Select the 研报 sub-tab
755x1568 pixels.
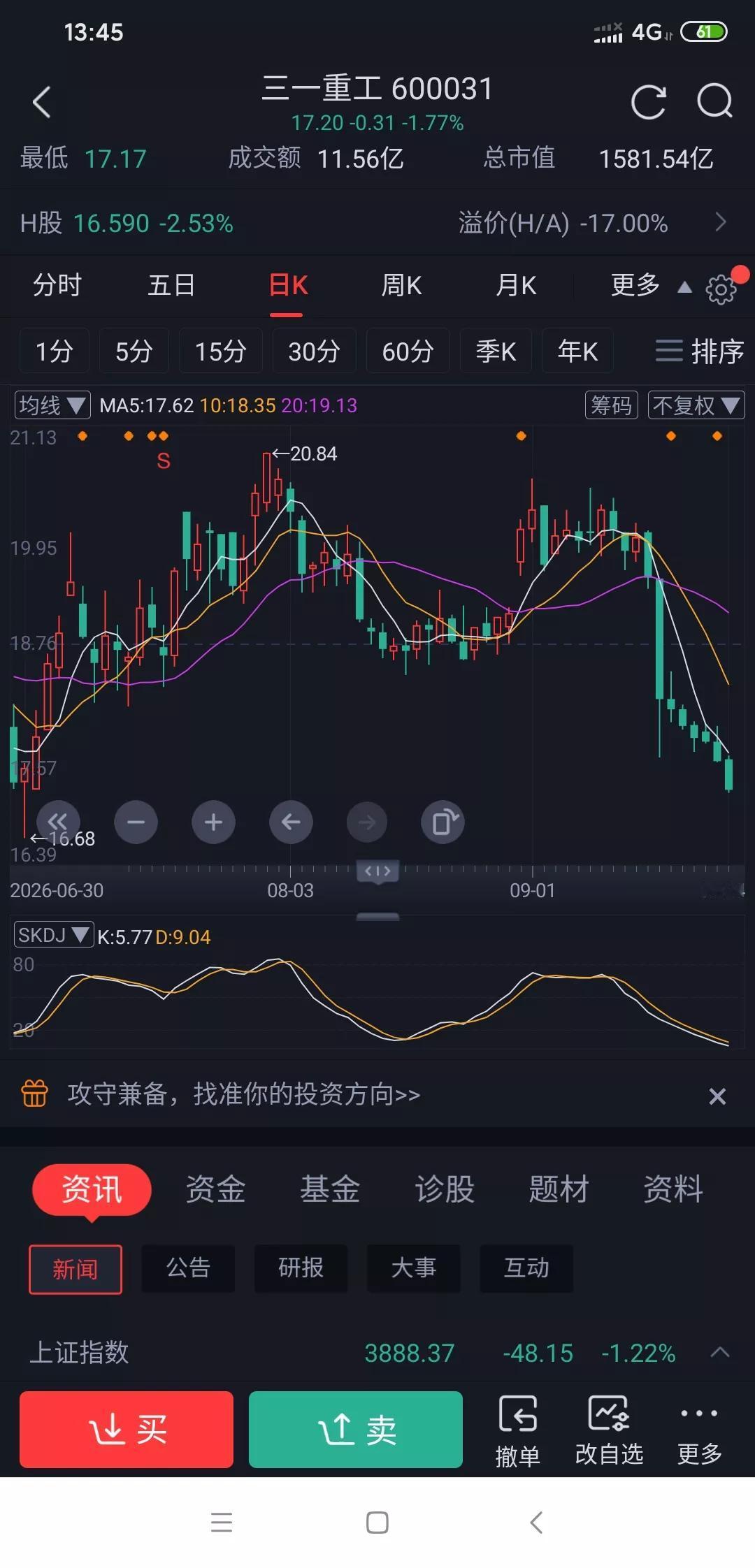[301, 1269]
